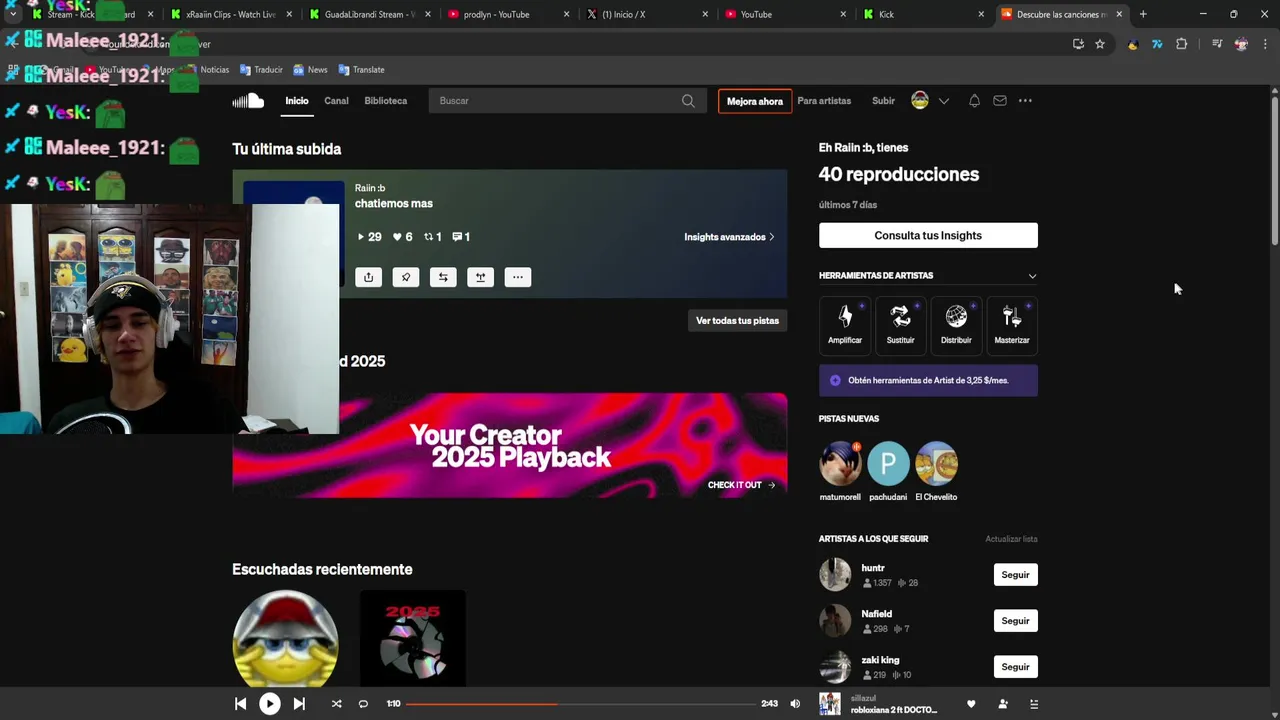
Task: Click the distribute button under the track
Action: pyautogui.click(x=480, y=277)
